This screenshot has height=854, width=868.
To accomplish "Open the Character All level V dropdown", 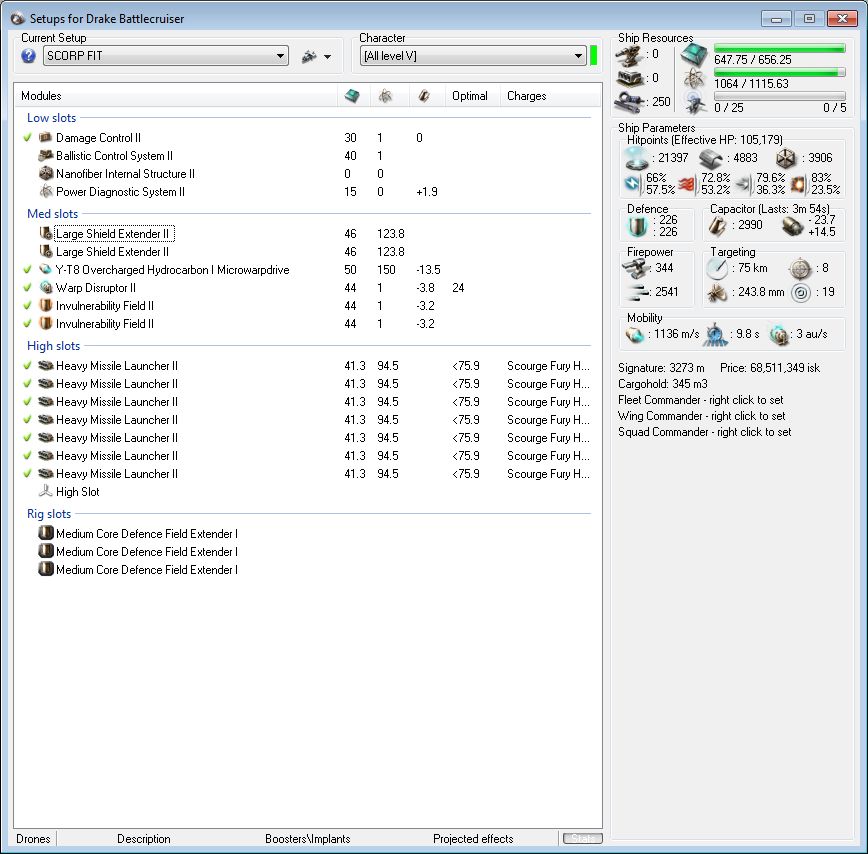I will (x=473, y=56).
